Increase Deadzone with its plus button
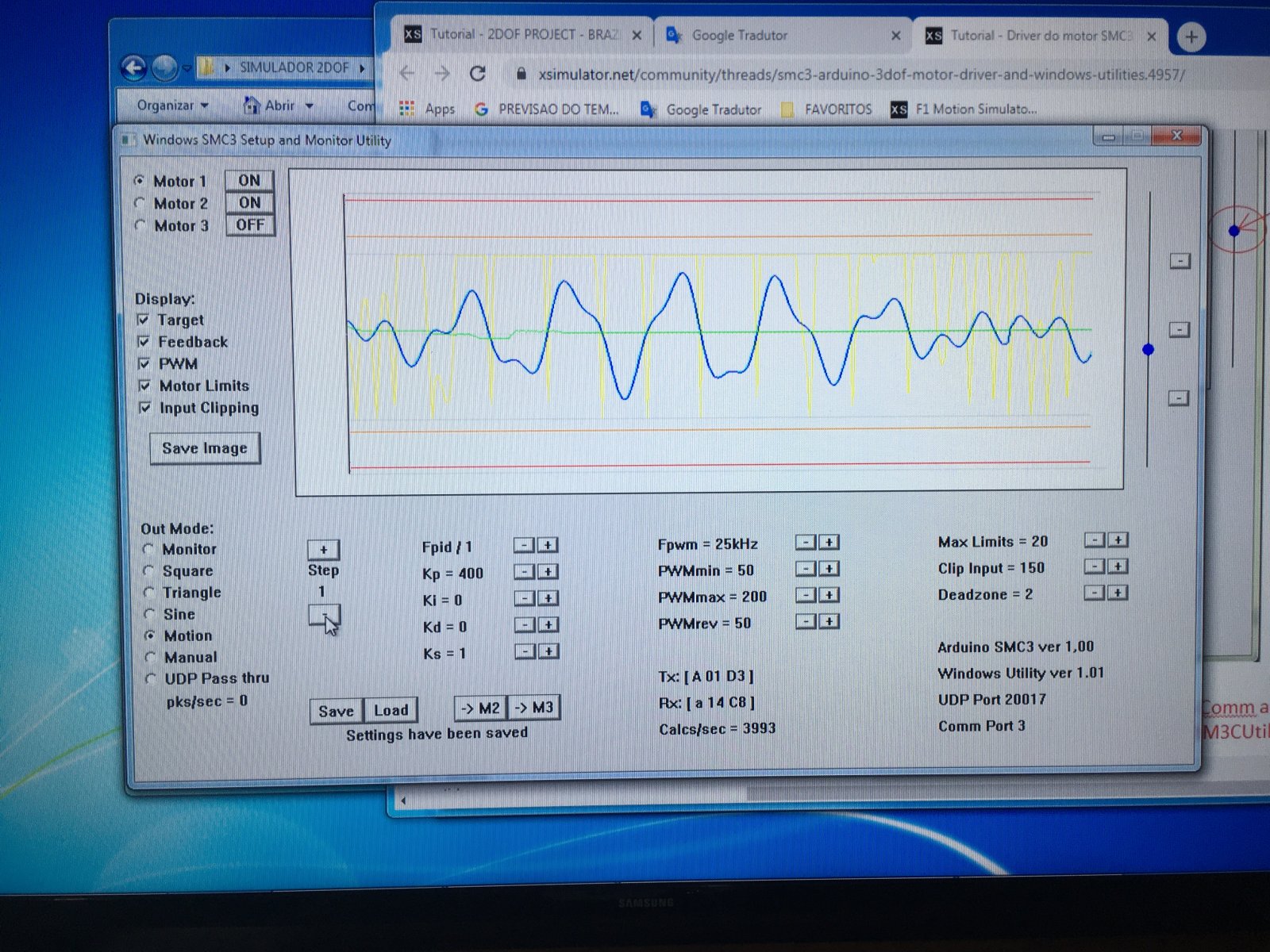 tap(1118, 593)
